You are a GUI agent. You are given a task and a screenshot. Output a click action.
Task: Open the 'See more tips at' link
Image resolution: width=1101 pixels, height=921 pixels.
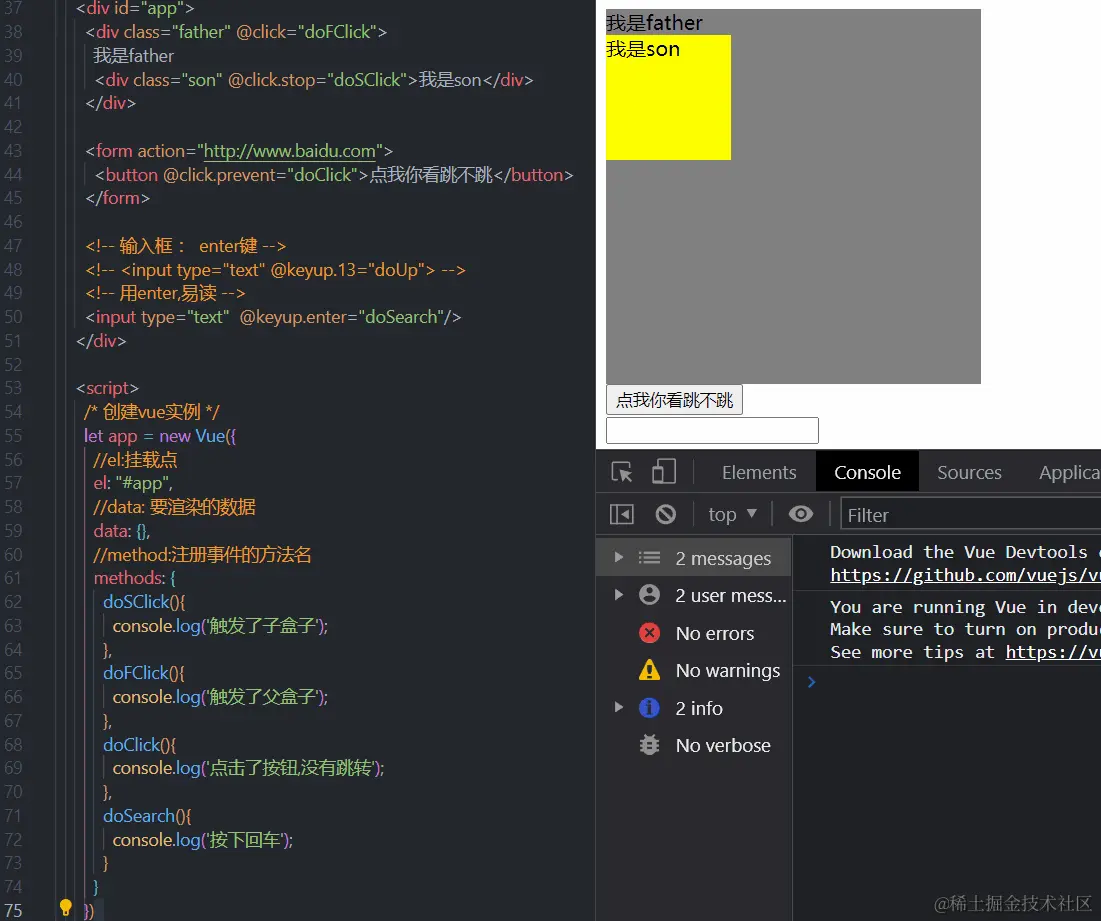click(x=1053, y=652)
